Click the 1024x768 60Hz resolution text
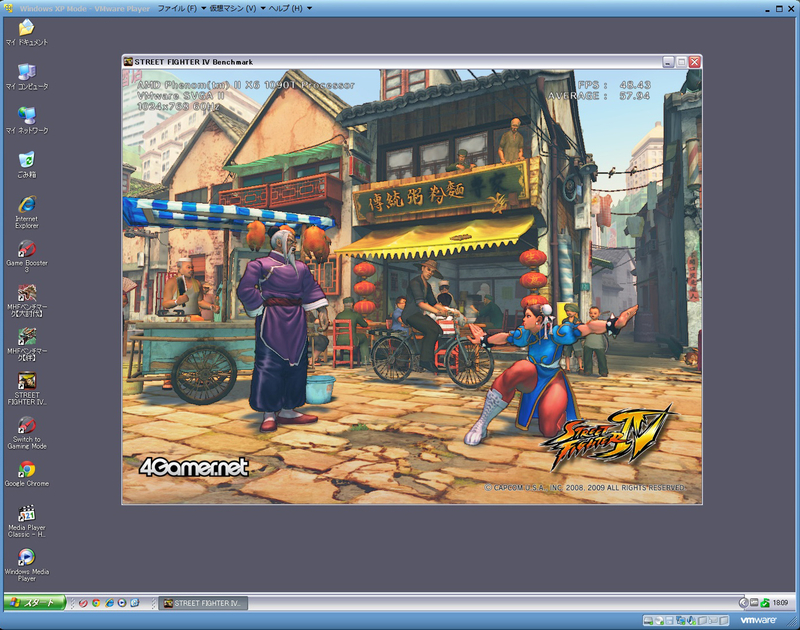Image resolution: width=800 pixels, height=630 pixels. coord(178,107)
